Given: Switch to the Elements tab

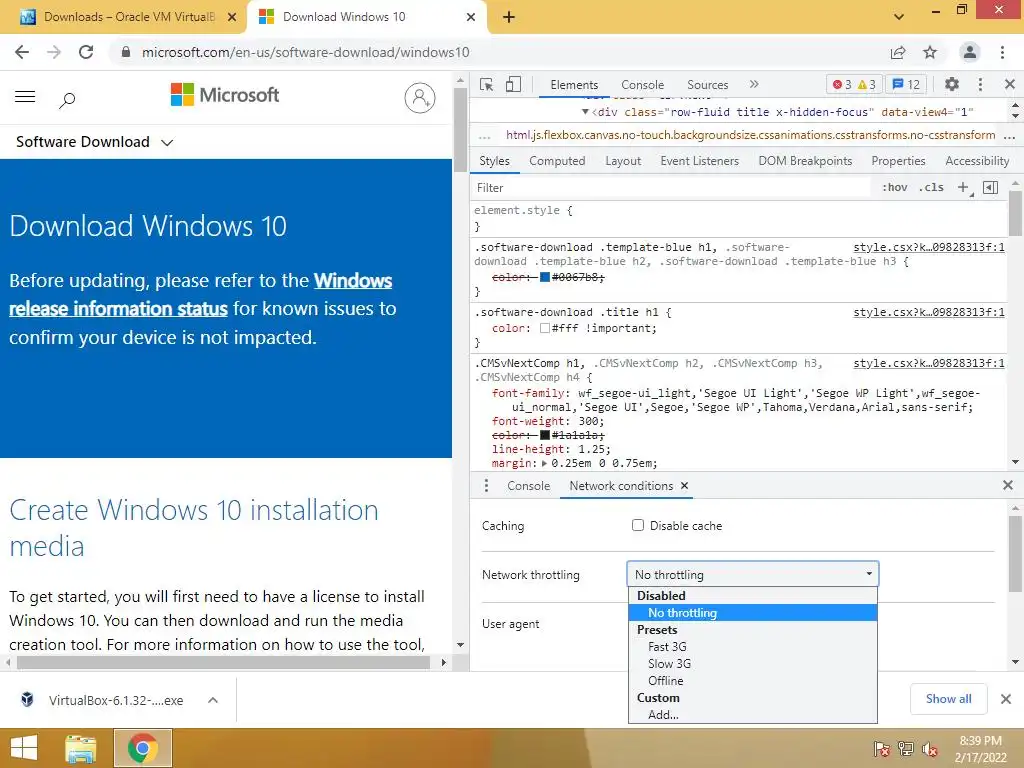Looking at the screenshot, I should pyautogui.click(x=574, y=85).
